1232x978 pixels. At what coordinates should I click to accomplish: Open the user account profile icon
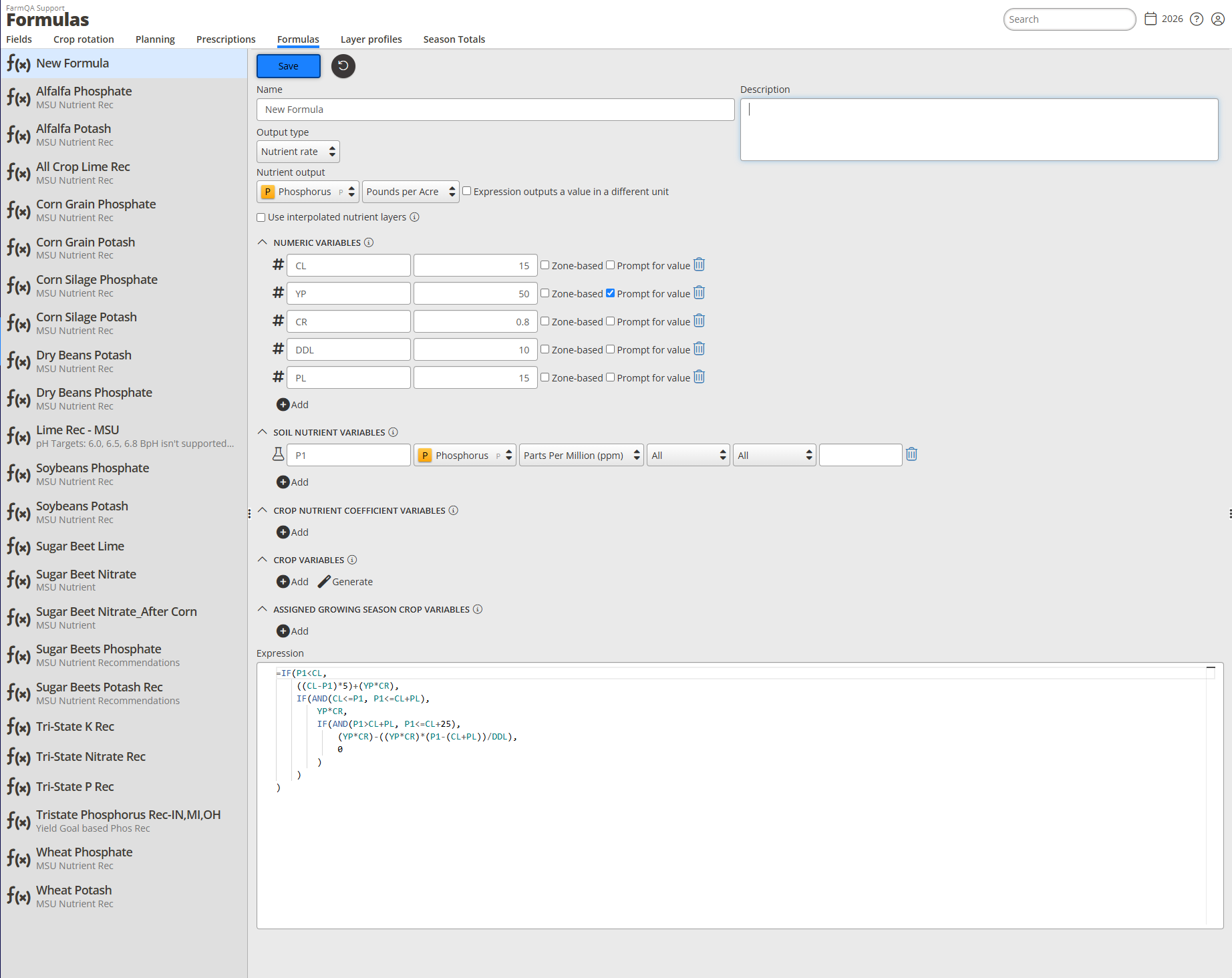(1218, 19)
